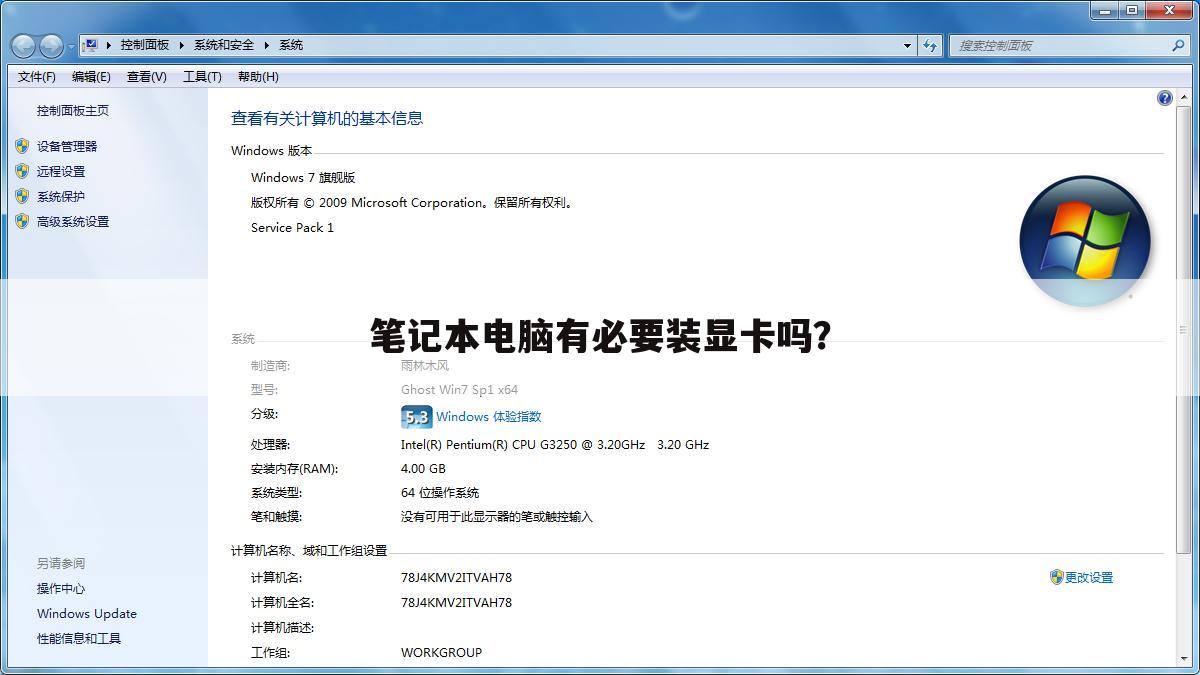Click the Windows logo image
The height and width of the screenshot is (675, 1200).
pos(1085,241)
